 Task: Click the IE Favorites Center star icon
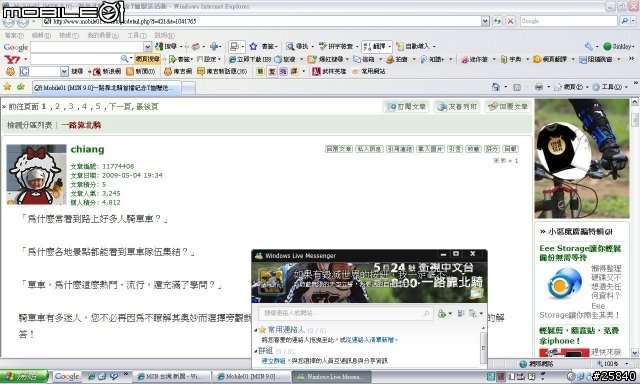click(7, 87)
